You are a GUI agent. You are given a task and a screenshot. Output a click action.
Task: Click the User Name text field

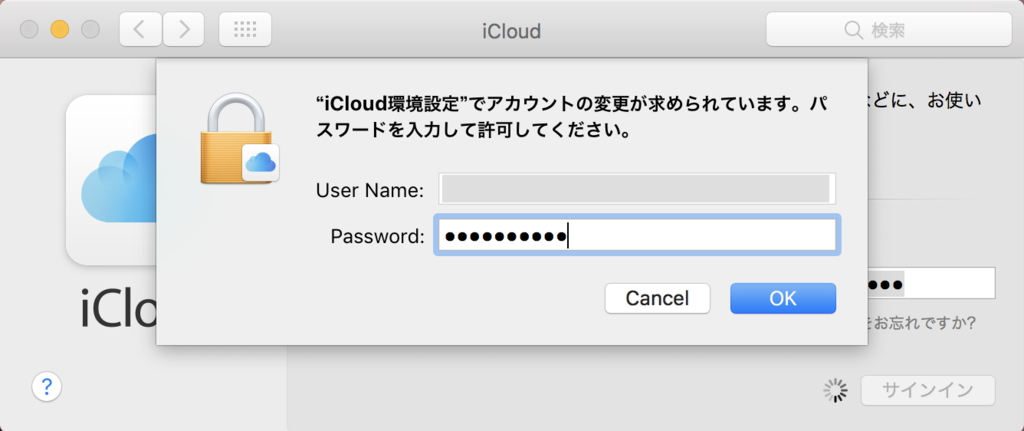[635, 189]
